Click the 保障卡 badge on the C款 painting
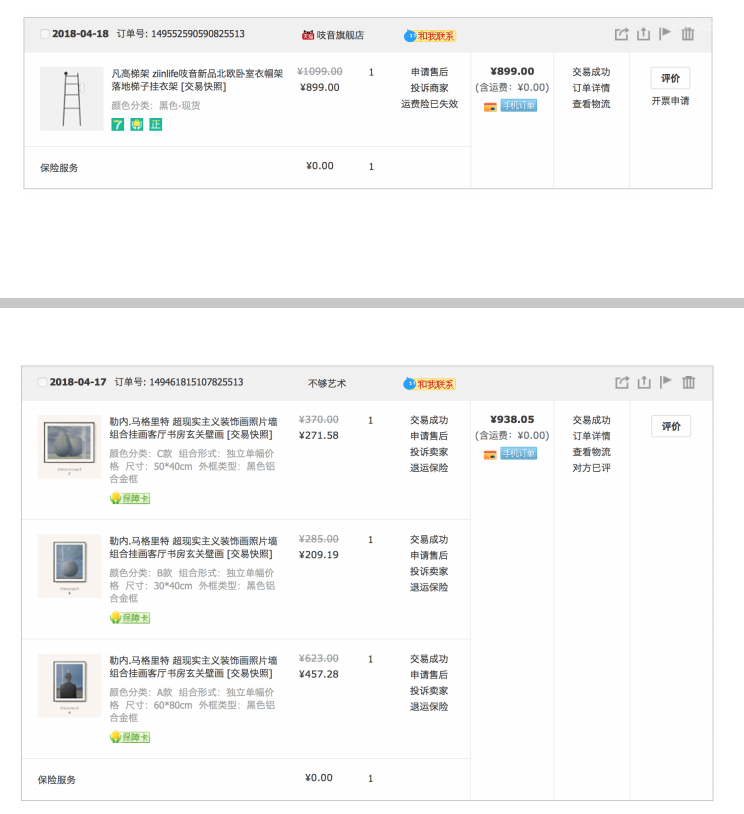This screenshot has height=814, width=744. tap(130, 498)
